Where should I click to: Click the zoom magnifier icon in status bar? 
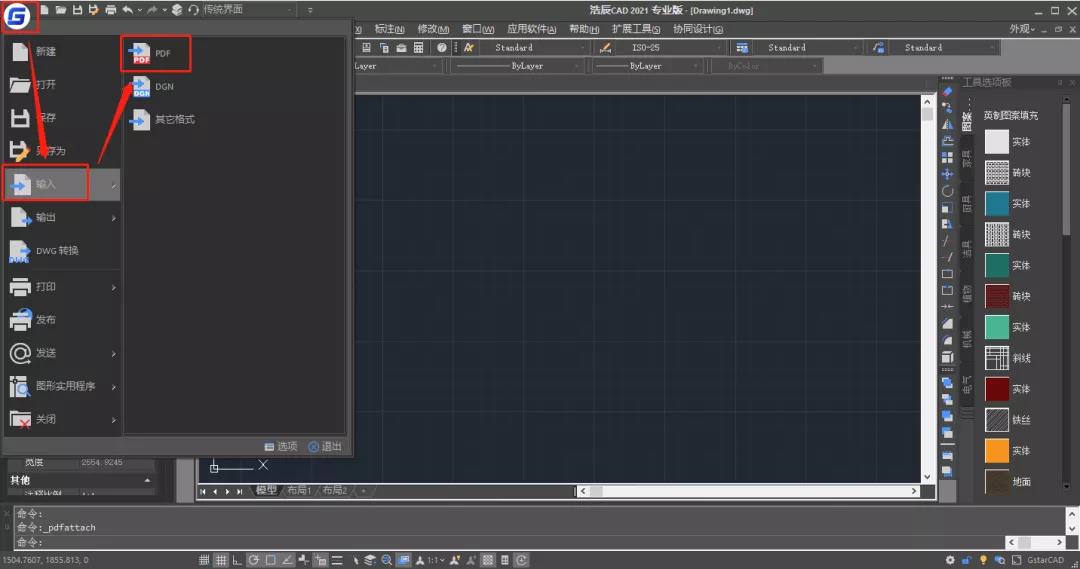tap(386, 560)
